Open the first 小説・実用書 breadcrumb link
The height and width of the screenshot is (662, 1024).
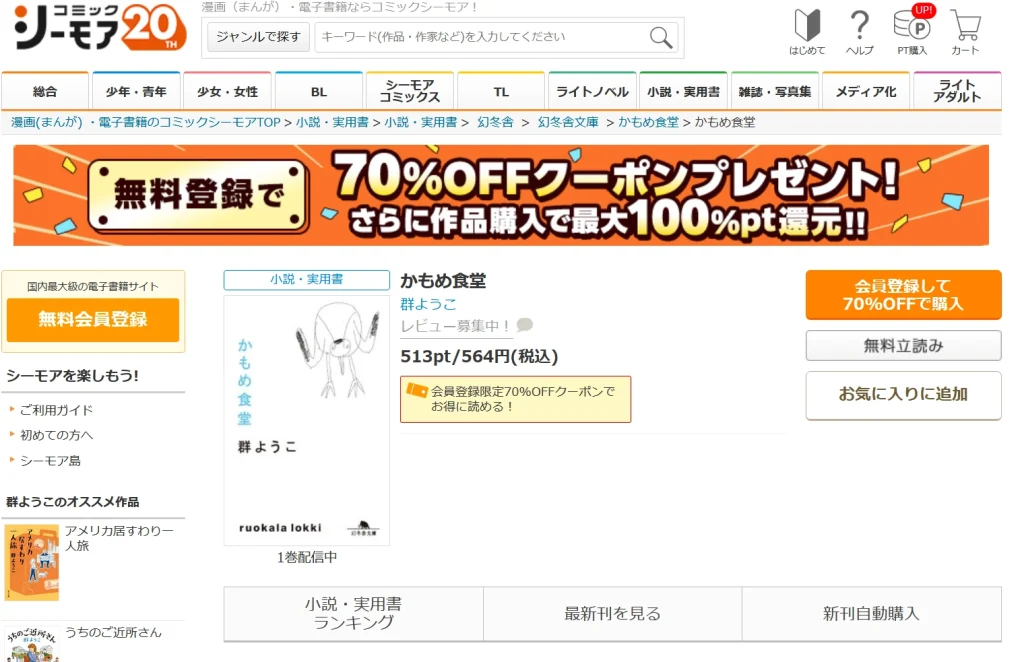(x=332, y=122)
